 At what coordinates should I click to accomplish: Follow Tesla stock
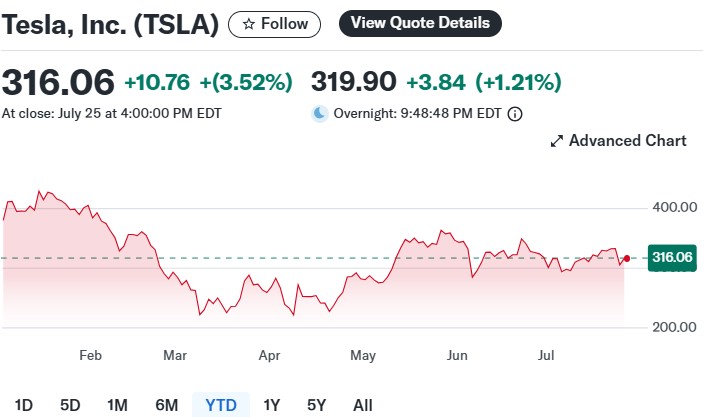pos(274,24)
